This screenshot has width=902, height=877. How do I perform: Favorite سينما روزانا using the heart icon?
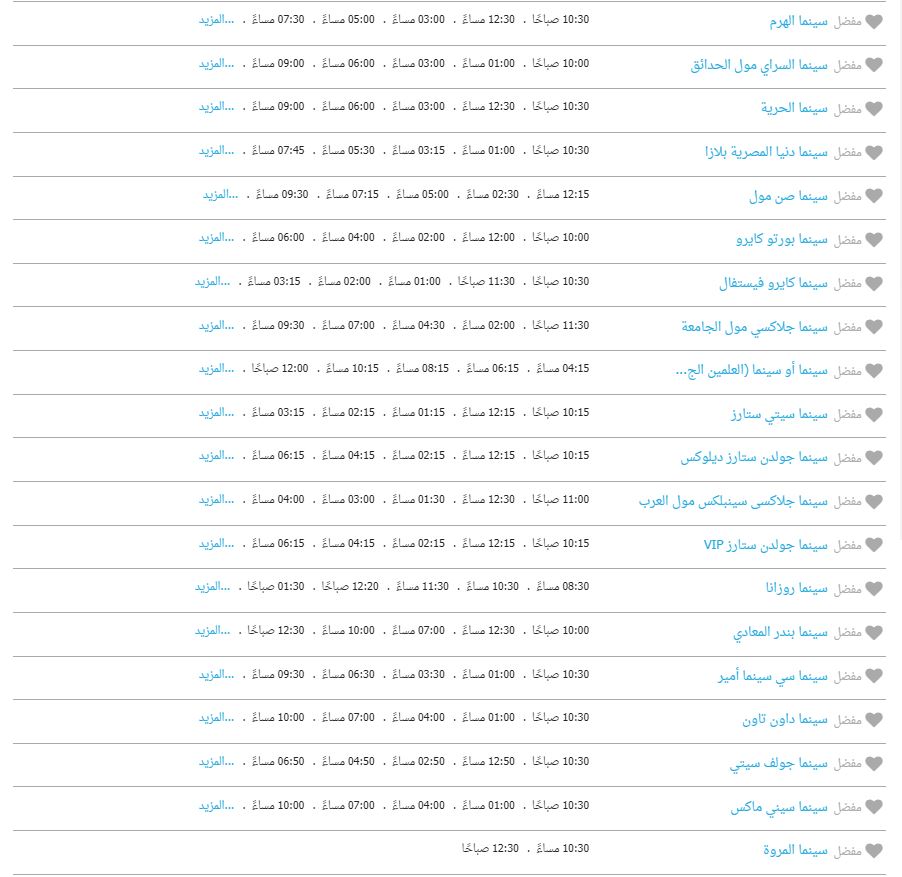[874, 589]
